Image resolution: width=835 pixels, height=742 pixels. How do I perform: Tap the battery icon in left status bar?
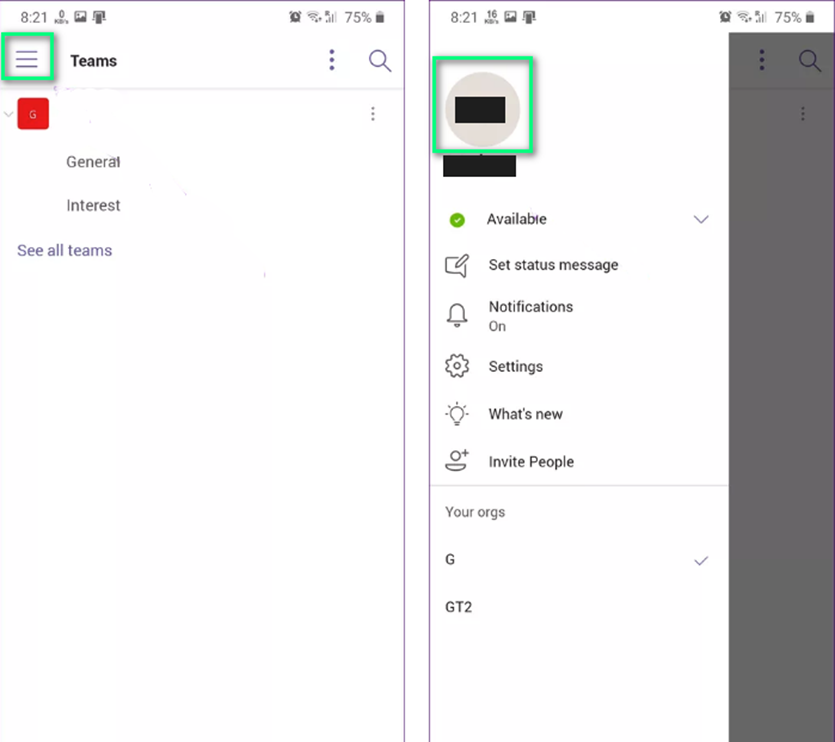point(380,18)
